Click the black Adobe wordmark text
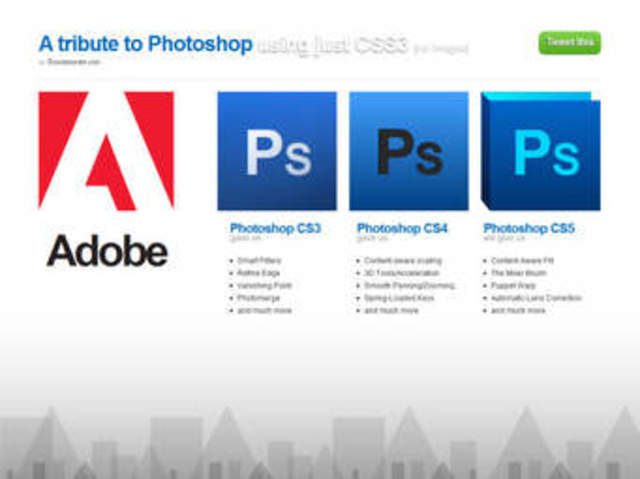640x479 pixels. [x=107, y=251]
